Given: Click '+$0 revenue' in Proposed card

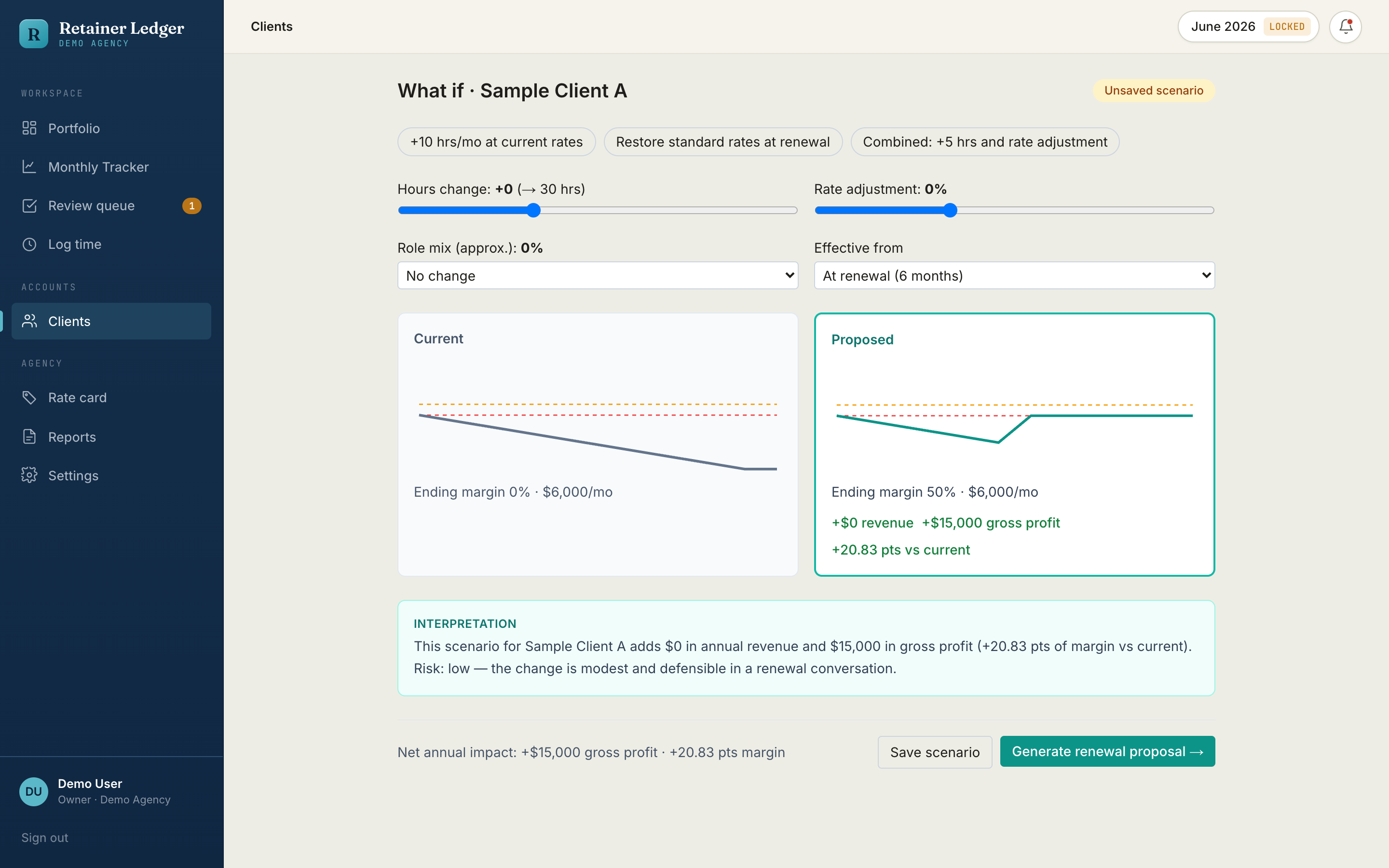Looking at the screenshot, I should tap(872, 523).
